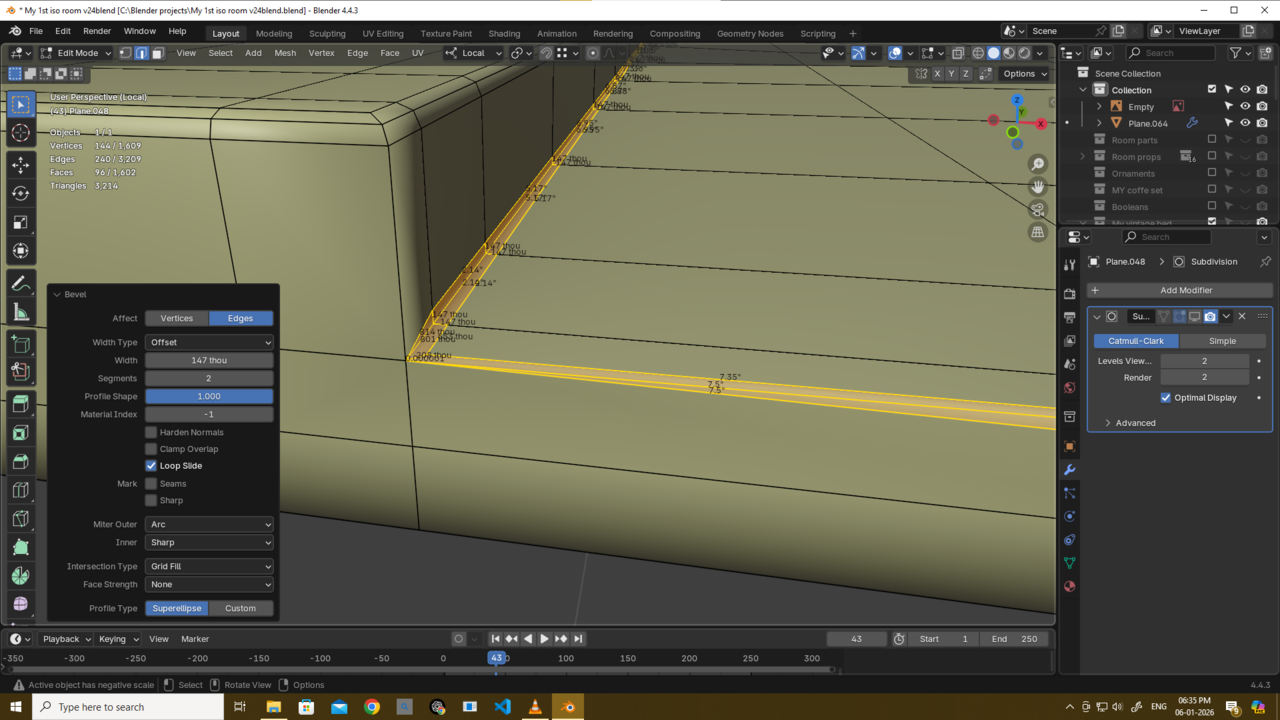Uncheck Loop Slide option

coord(151,466)
